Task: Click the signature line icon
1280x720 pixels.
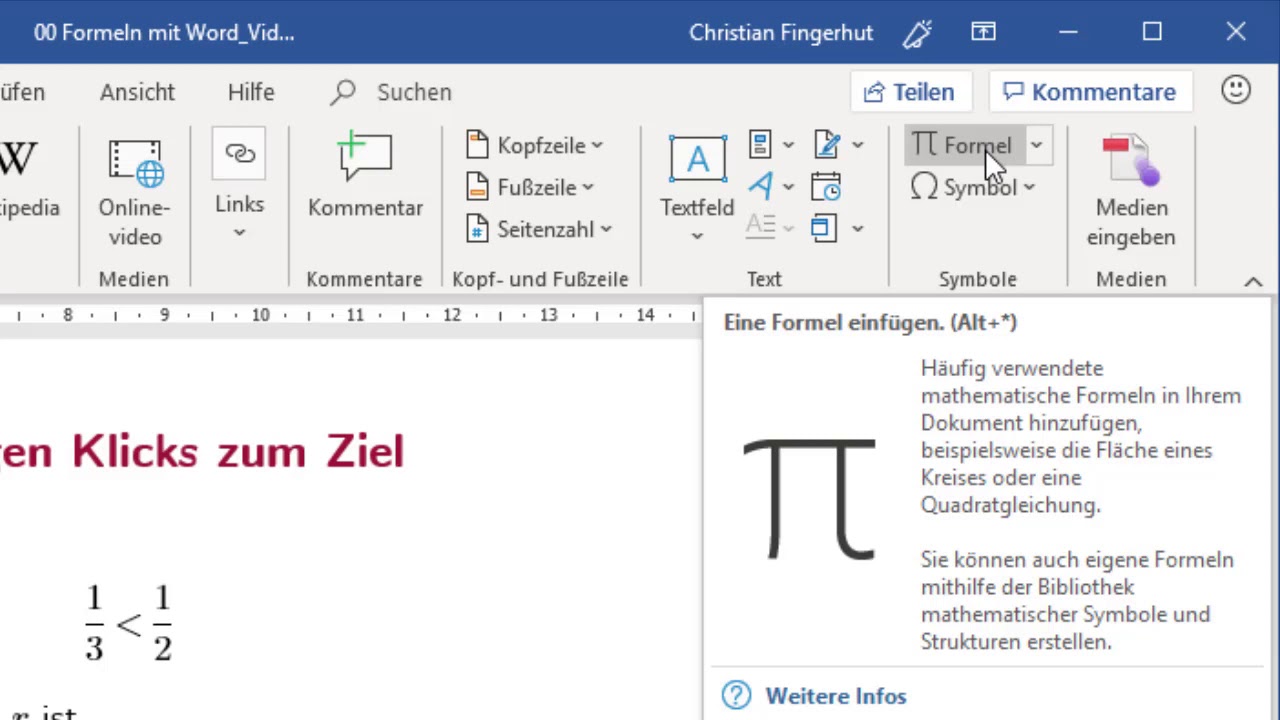Action: (x=827, y=145)
